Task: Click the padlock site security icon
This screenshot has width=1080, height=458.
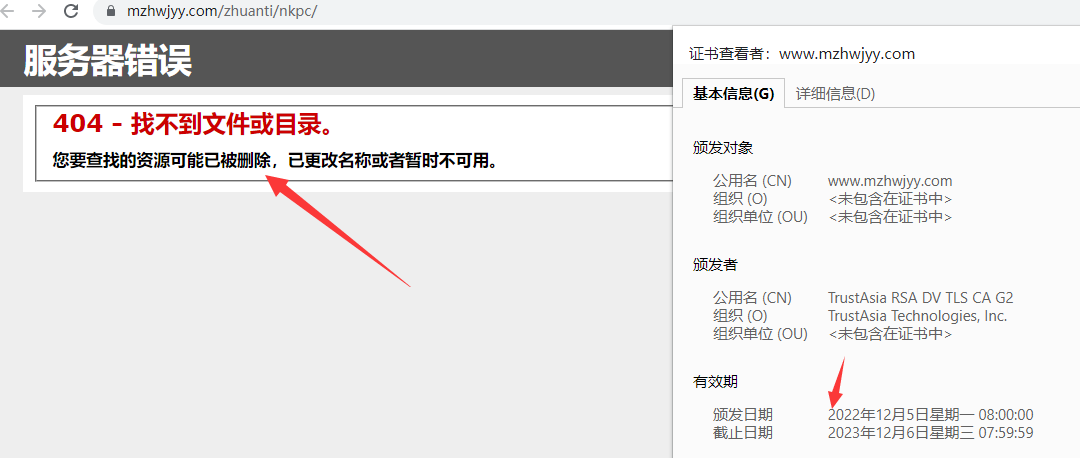Action: [x=110, y=11]
